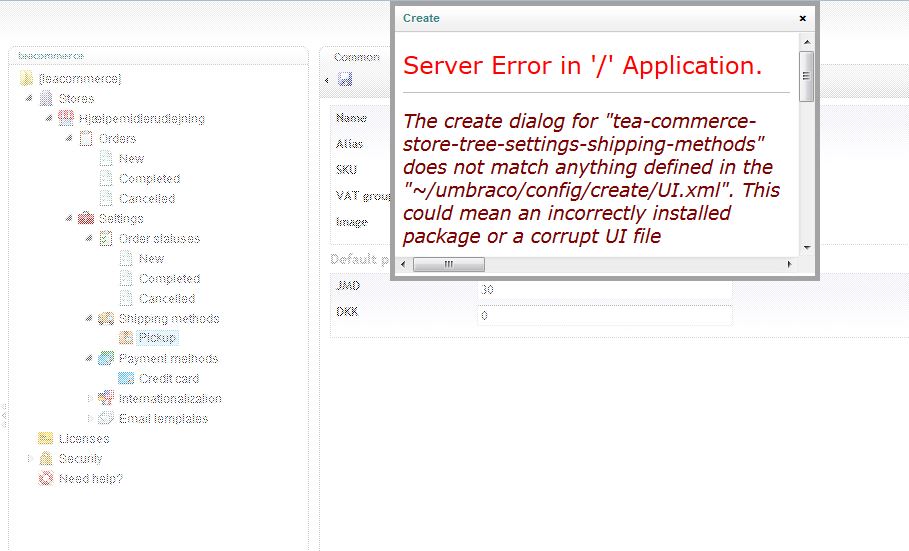
Task: Click the Create dialog vertical scrollbar thumb
Action: point(806,77)
